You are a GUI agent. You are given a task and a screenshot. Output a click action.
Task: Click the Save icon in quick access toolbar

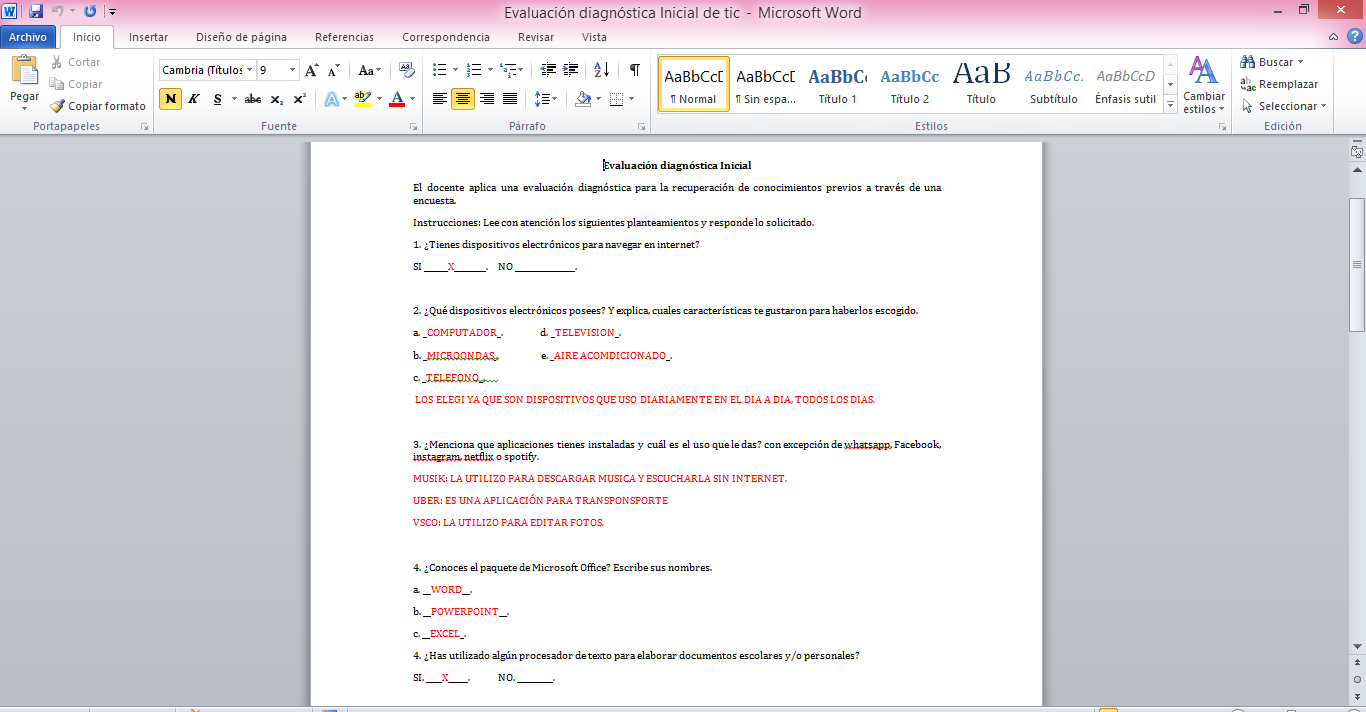[36, 12]
